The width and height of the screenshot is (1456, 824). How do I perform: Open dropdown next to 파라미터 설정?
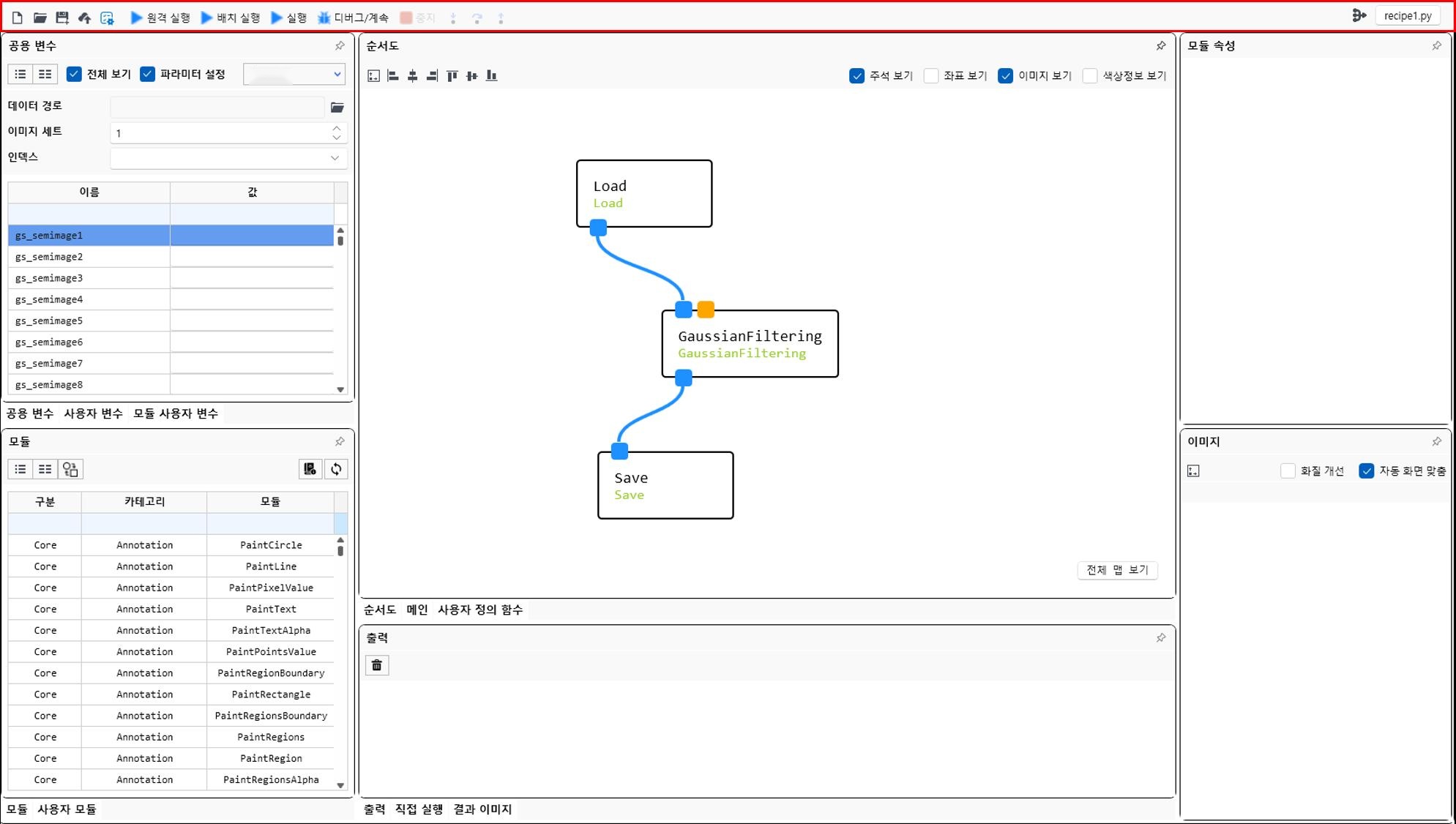(337, 74)
